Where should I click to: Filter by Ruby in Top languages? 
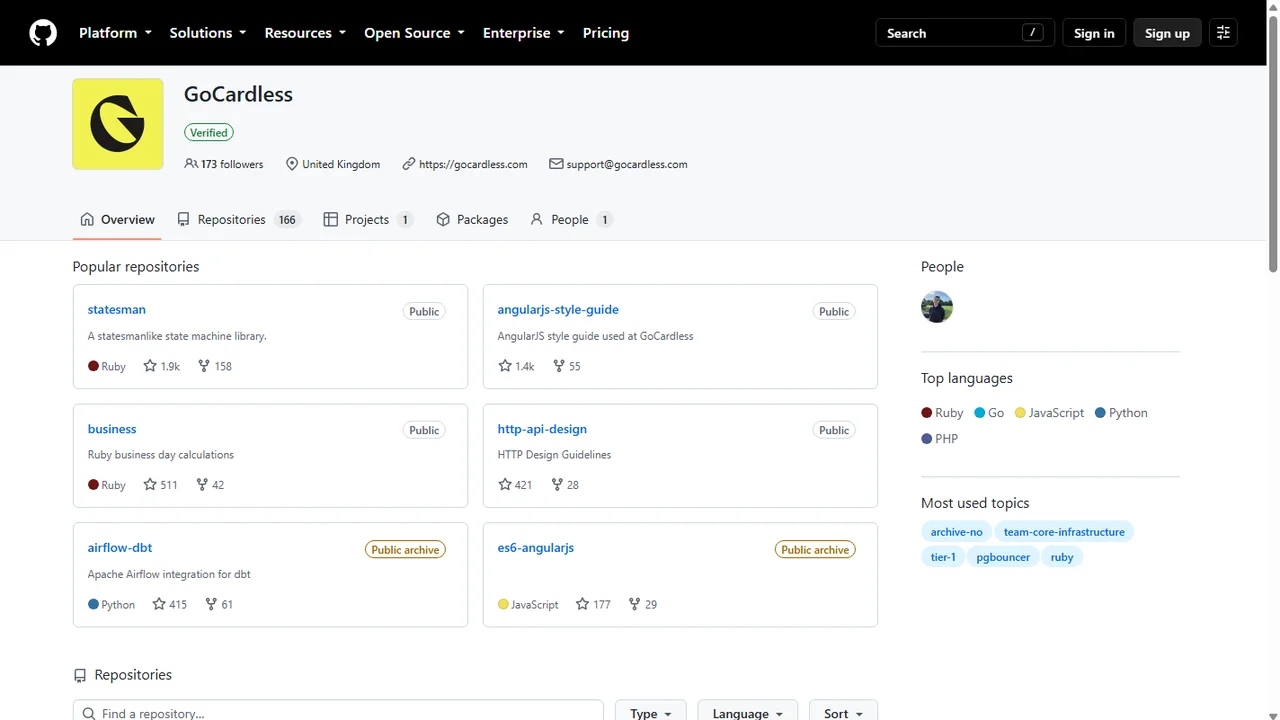point(942,413)
